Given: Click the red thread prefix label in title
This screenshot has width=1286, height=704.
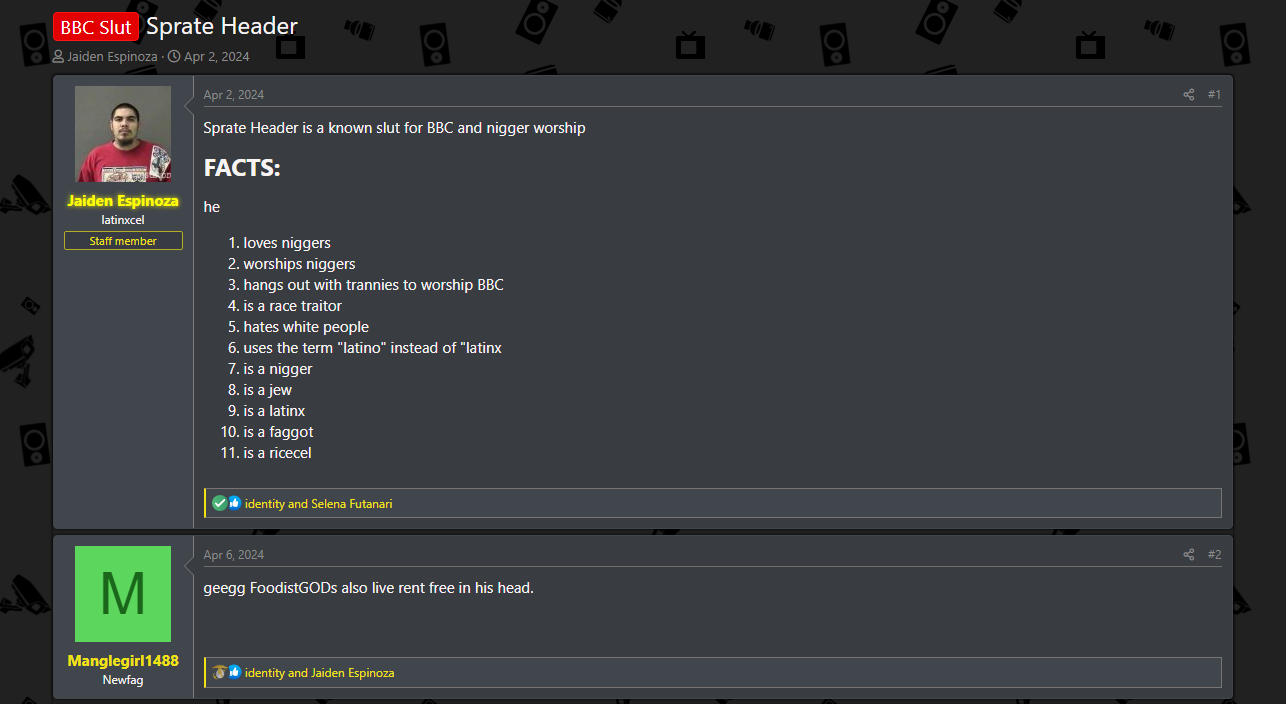Looking at the screenshot, I should [96, 27].
